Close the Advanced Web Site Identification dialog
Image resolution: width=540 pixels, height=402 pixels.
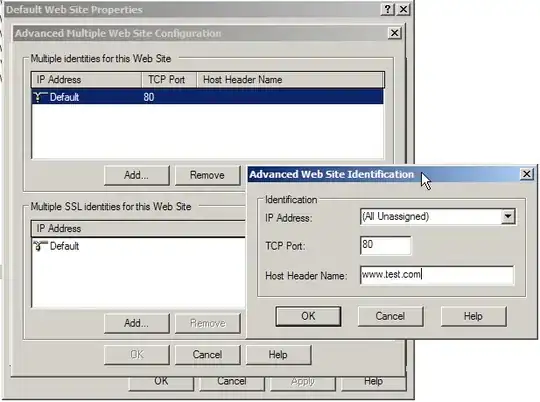click(527, 174)
